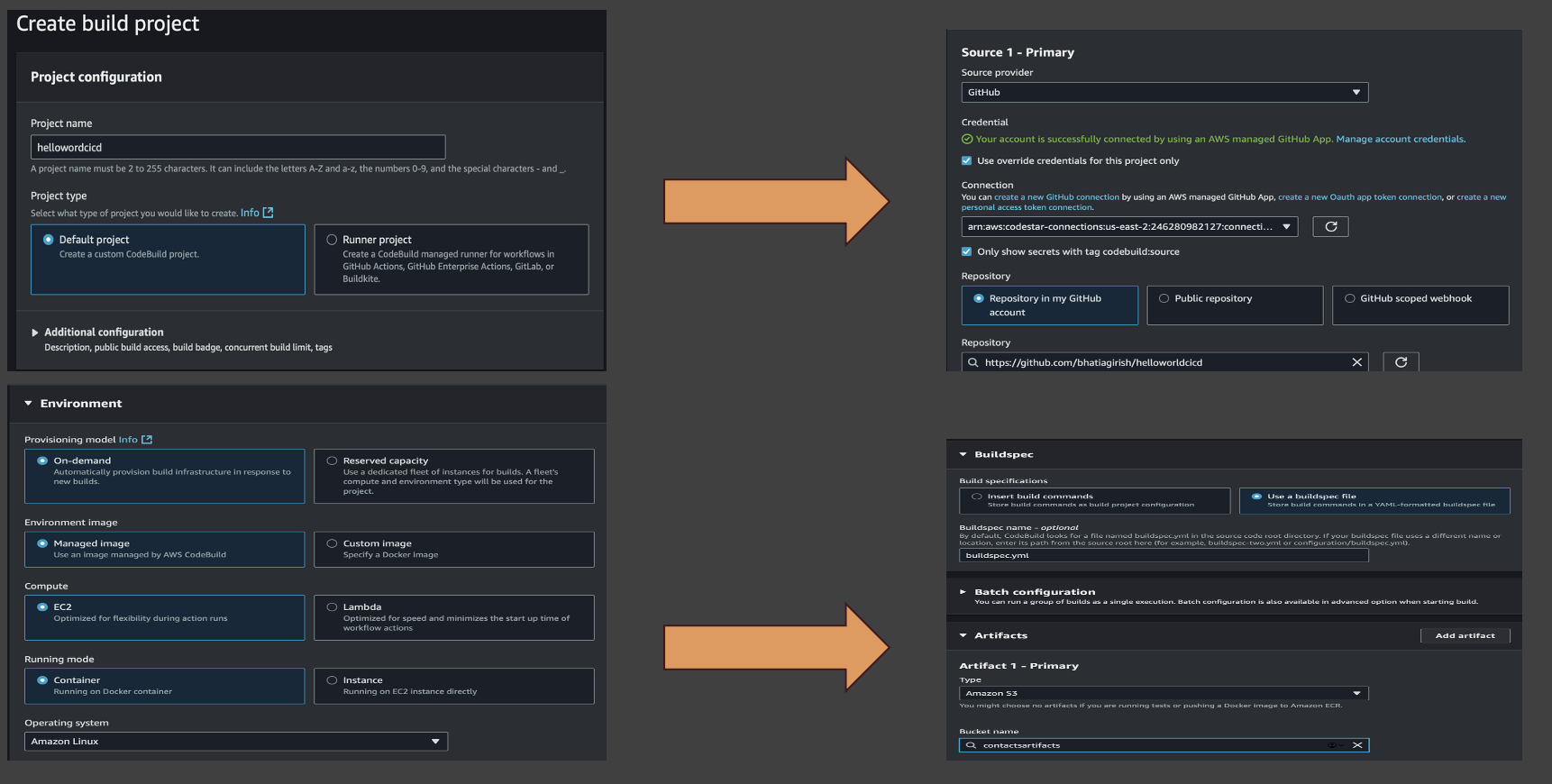Select the Runner project option
The image size is (1552, 784).
pyautogui.click(x=452, y=260)
